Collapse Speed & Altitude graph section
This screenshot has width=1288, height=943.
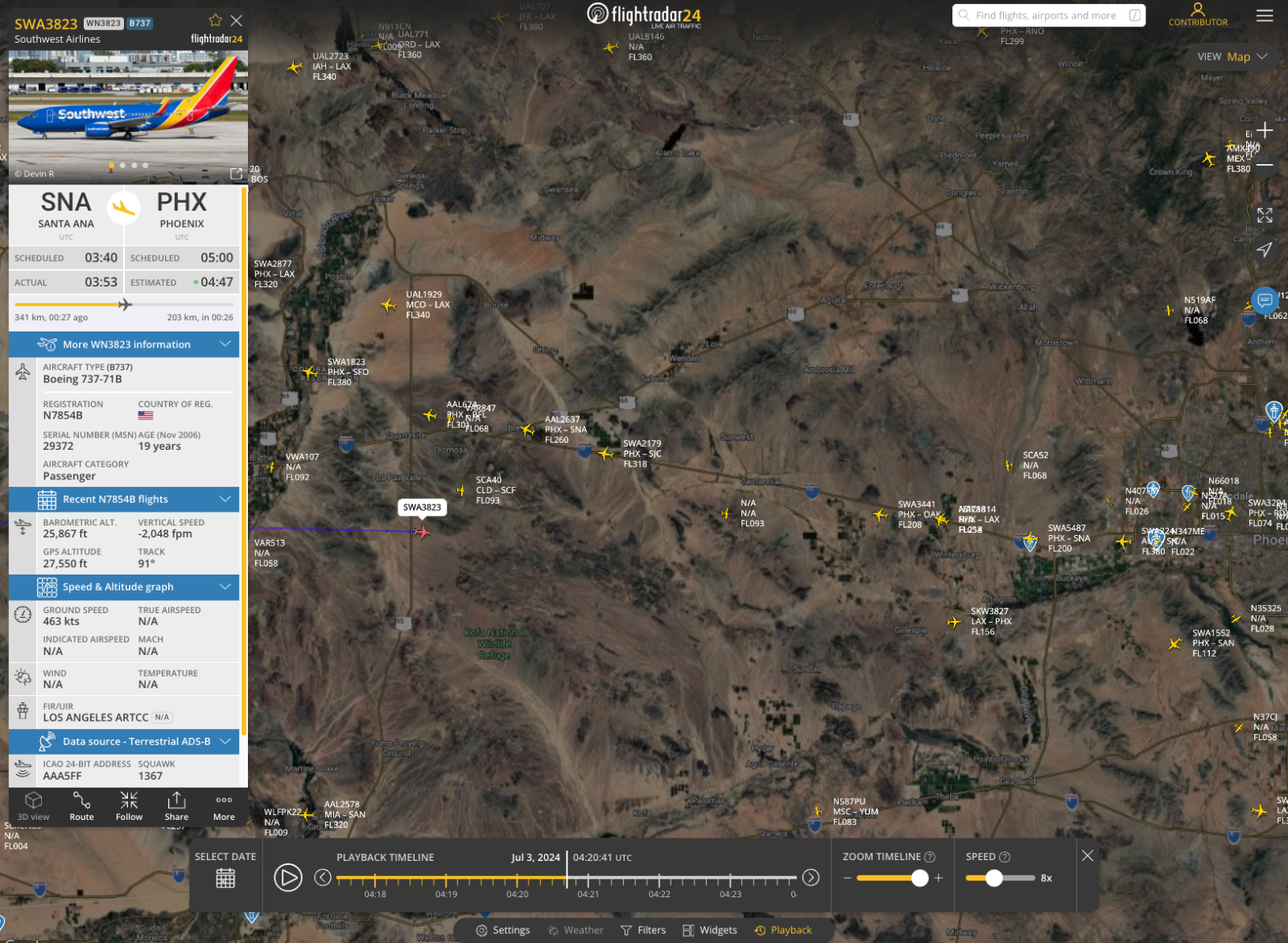click(x=124, y=587)
